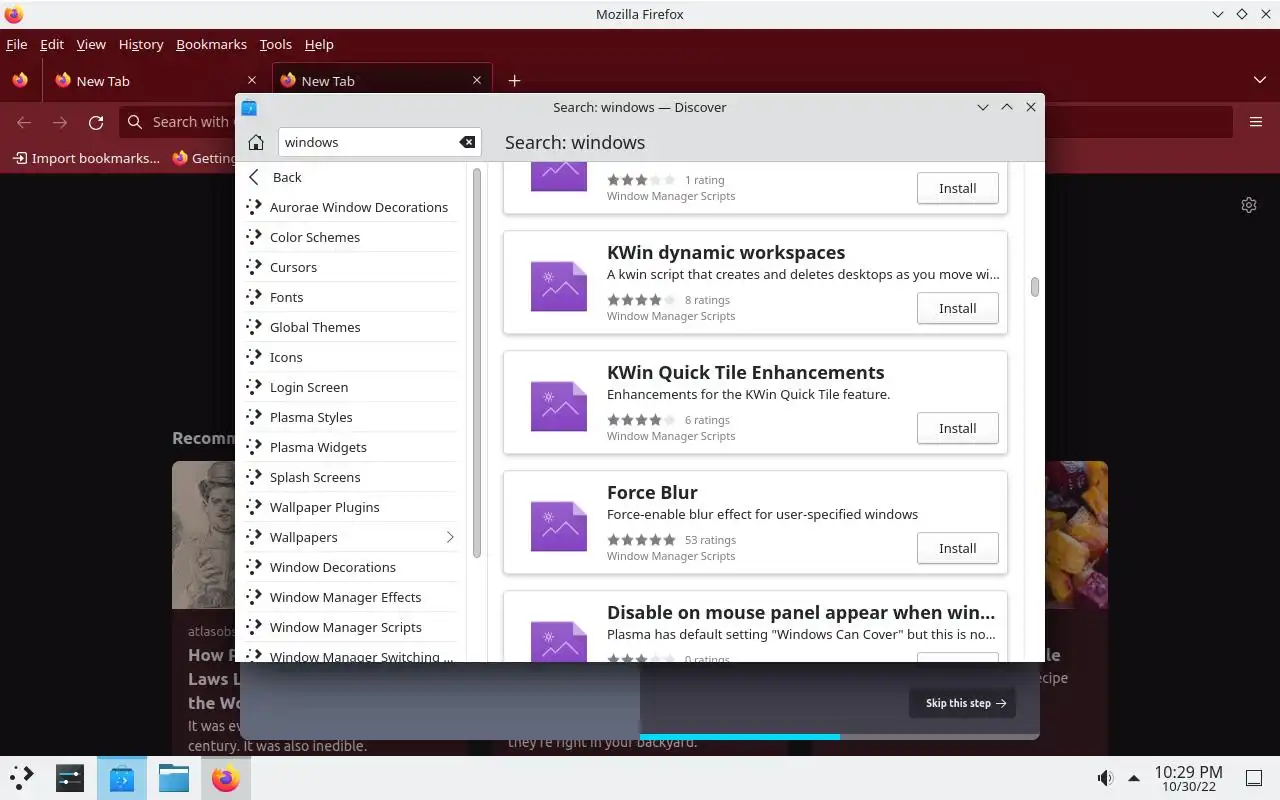Click the results list scrollbar handle
Screen dimensions: 1280x800
click(1034, 287)
